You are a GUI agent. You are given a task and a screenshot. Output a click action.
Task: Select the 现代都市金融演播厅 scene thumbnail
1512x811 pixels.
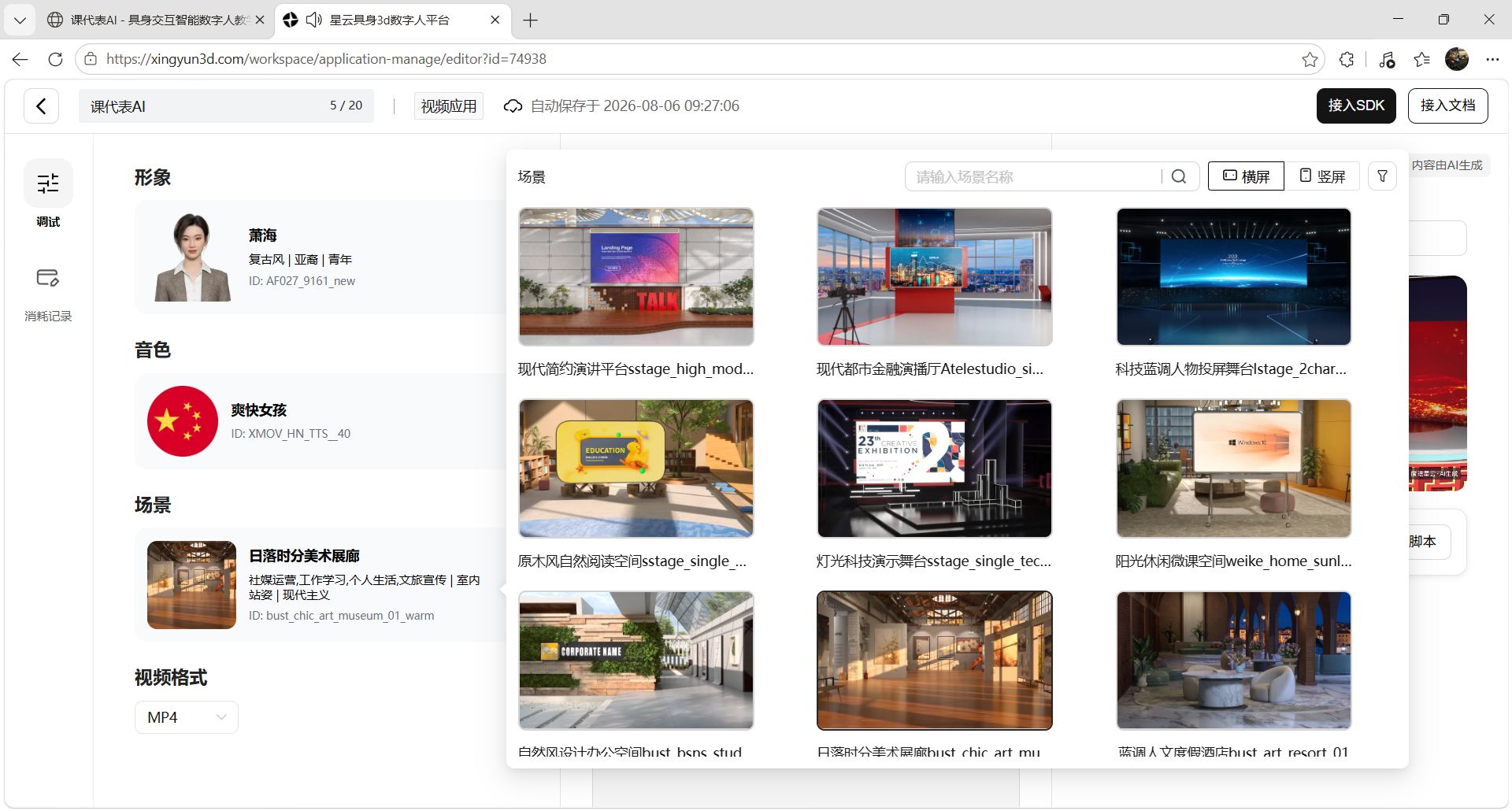coord(935,276)
